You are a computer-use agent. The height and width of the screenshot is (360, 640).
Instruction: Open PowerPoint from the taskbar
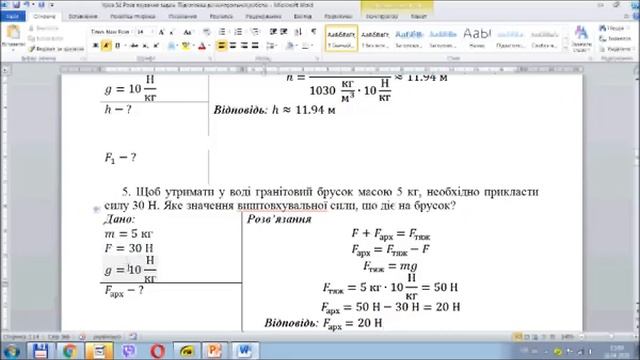click(x=214, y=351)
